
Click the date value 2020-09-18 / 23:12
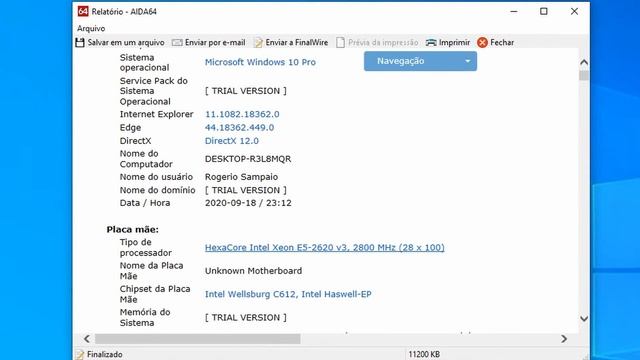[248, 203]
